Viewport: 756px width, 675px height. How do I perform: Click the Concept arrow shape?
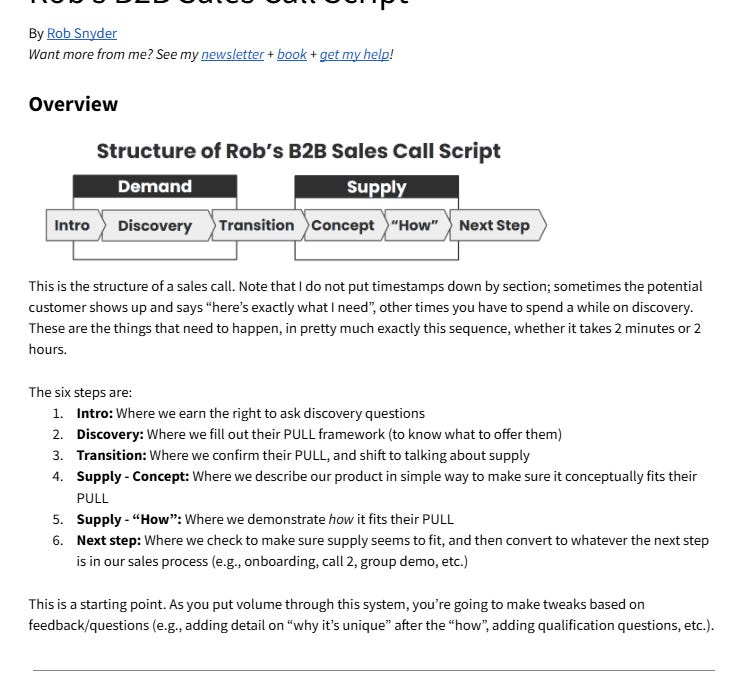tap(345, 225)
